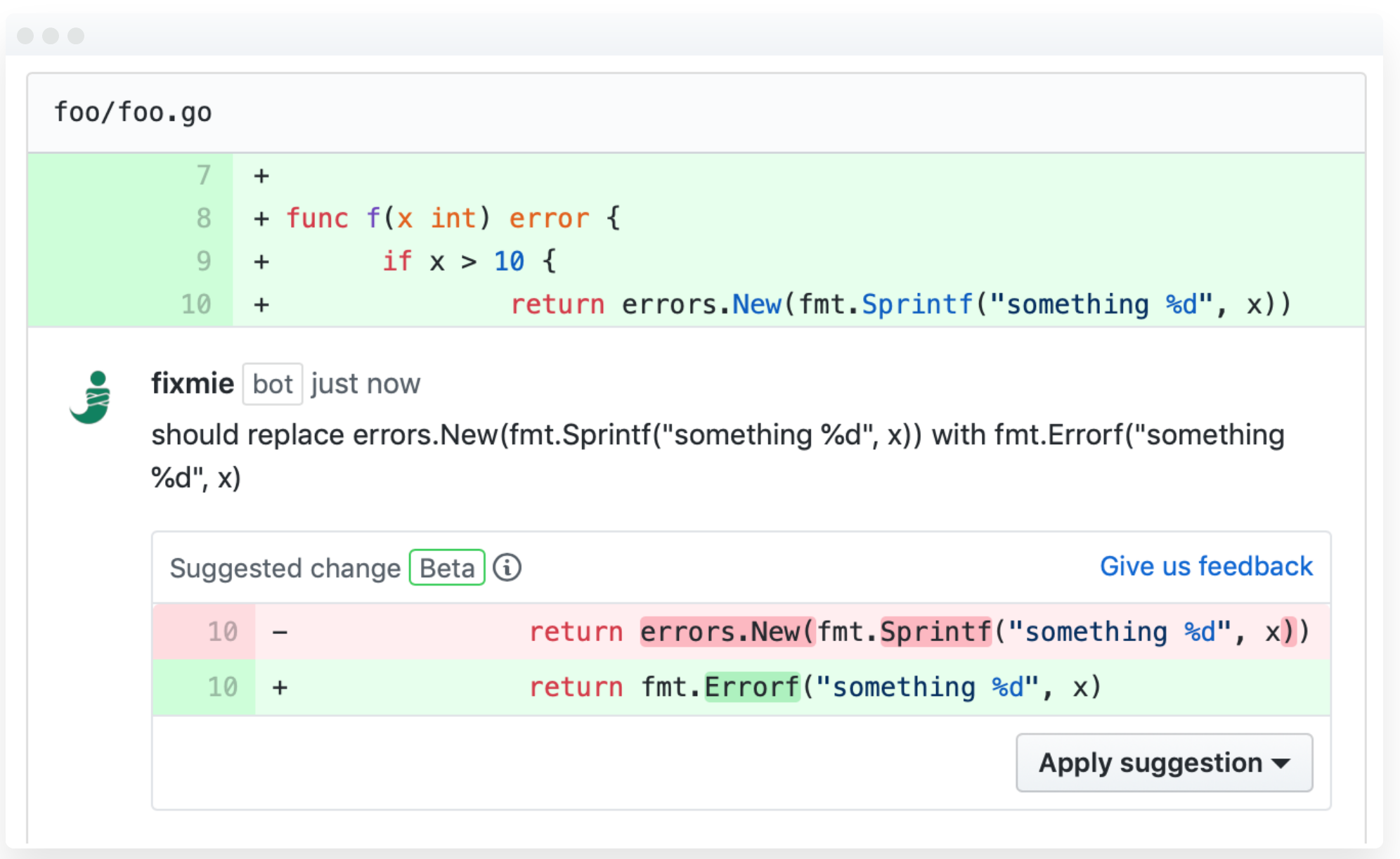
Task: Click the gray maximize window dot
Action: [76, 35]
